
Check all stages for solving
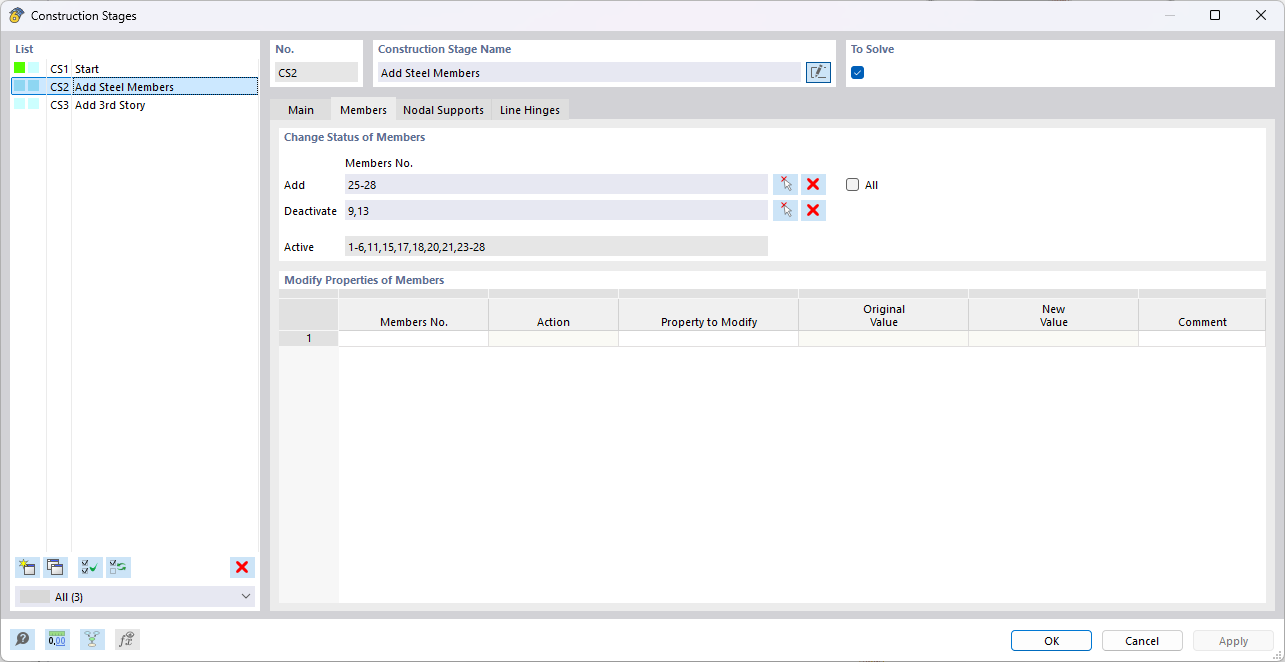pos(89,567)
